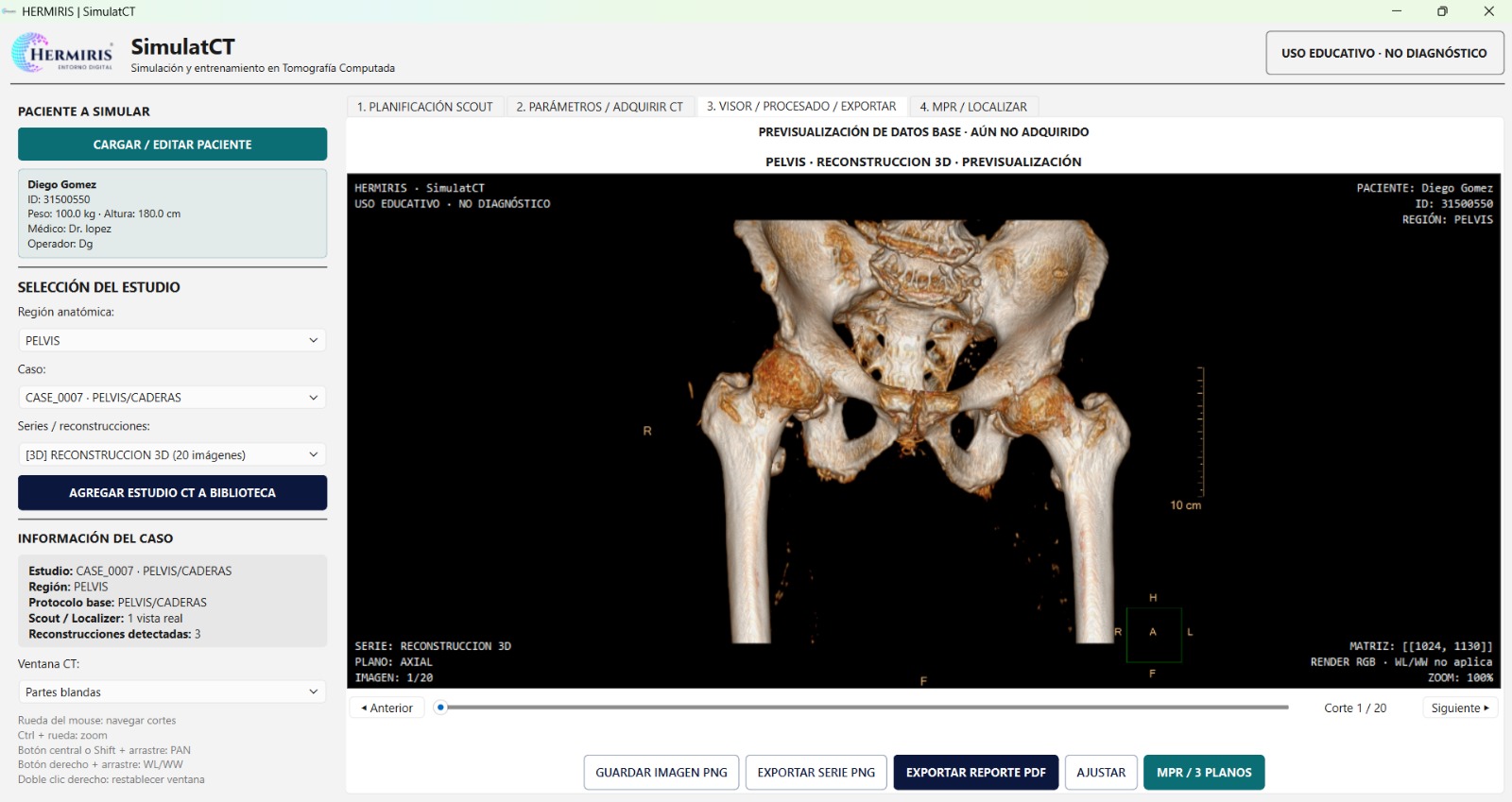Open the Región anatómica dropdown showing PELVIS
The image size is (1512, 802).
(172, 340)
